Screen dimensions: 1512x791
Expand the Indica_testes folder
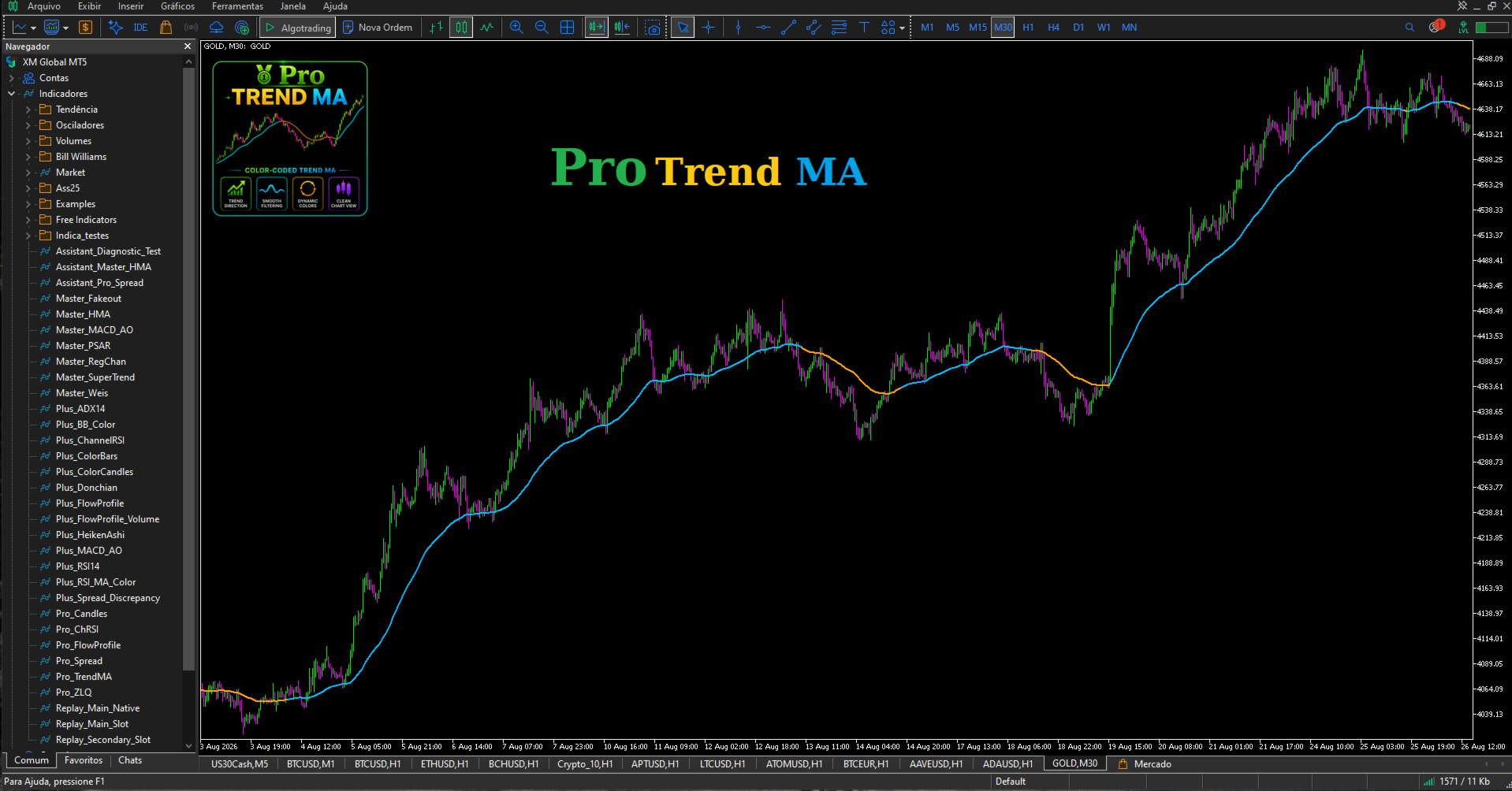coord(28,236)
